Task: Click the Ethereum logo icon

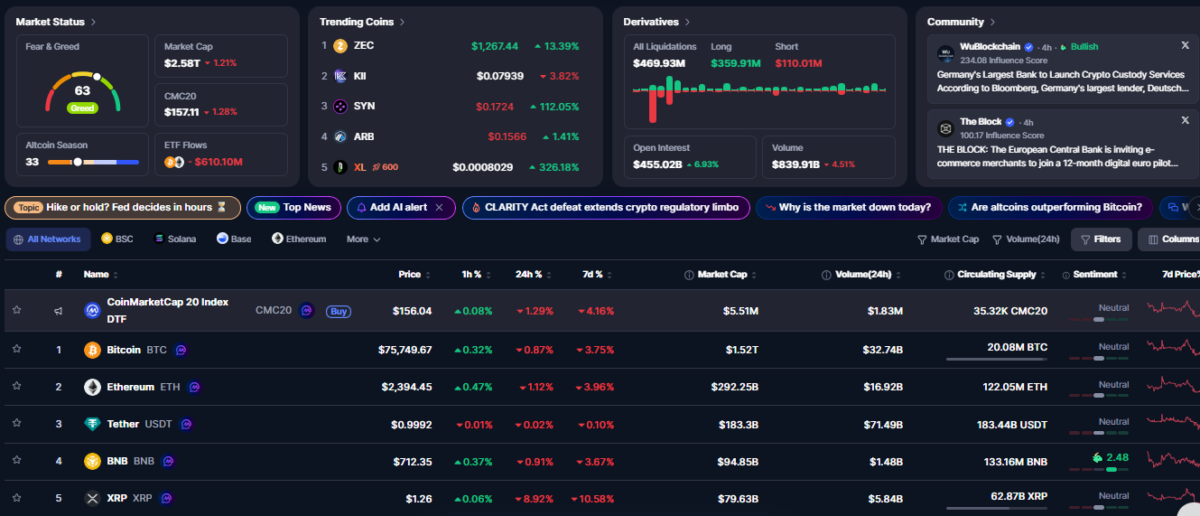Action: point(92,387)
